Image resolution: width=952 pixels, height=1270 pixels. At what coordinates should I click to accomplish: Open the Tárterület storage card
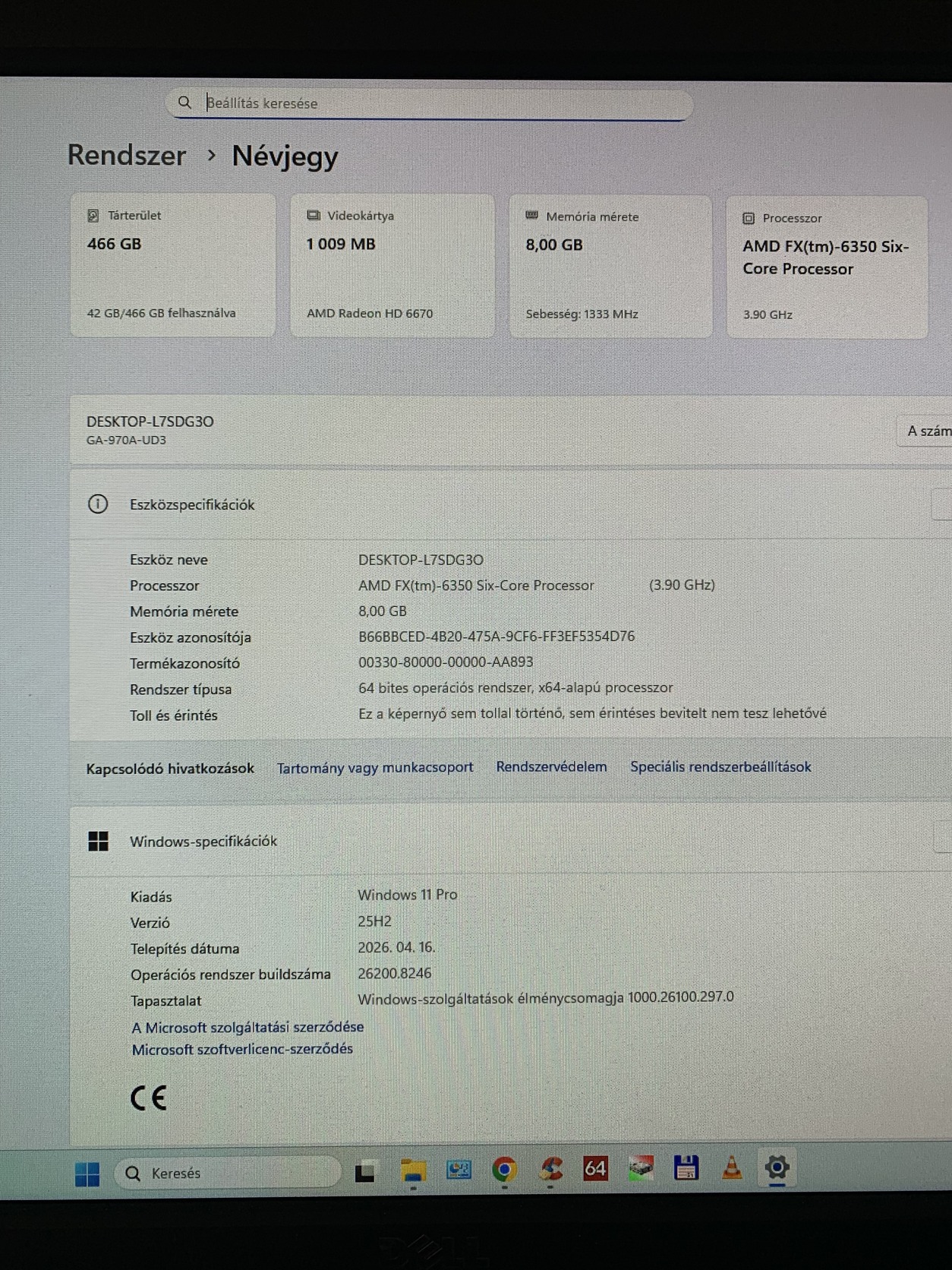click(x=173, y=264)
